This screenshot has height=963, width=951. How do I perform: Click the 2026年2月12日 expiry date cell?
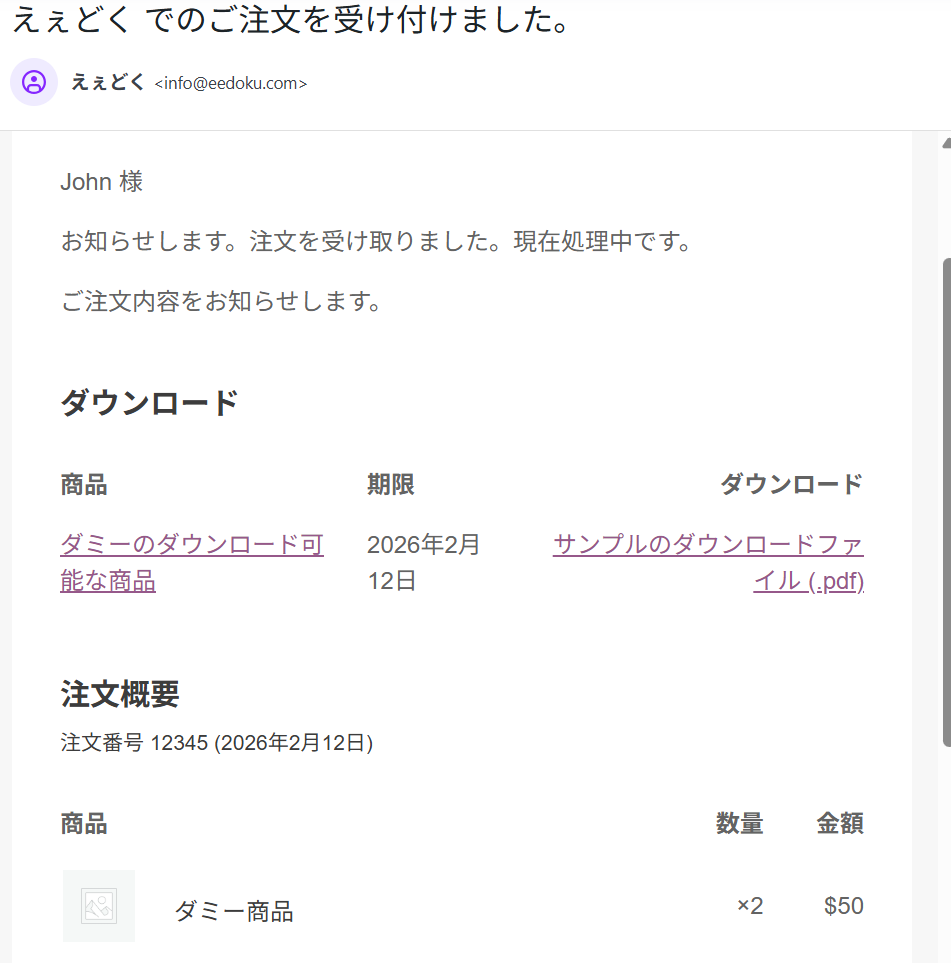tap(423, 562)
